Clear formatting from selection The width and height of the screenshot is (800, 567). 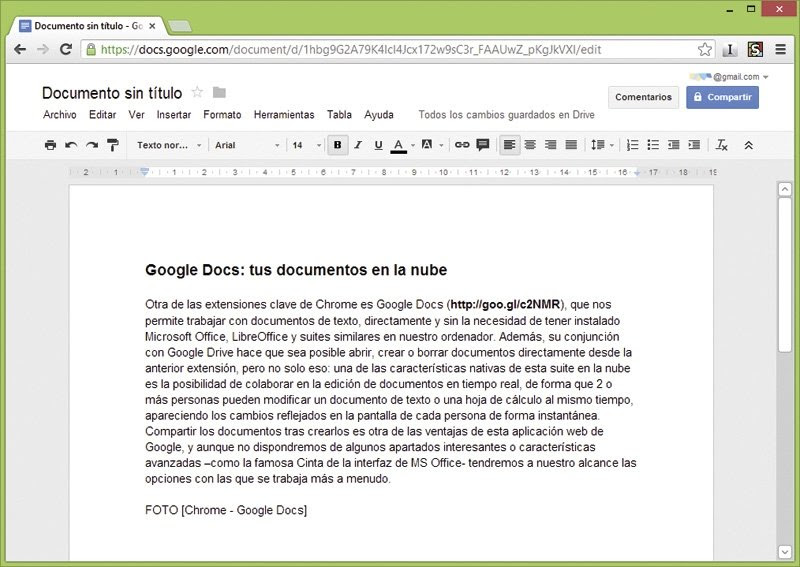(721, 145)
